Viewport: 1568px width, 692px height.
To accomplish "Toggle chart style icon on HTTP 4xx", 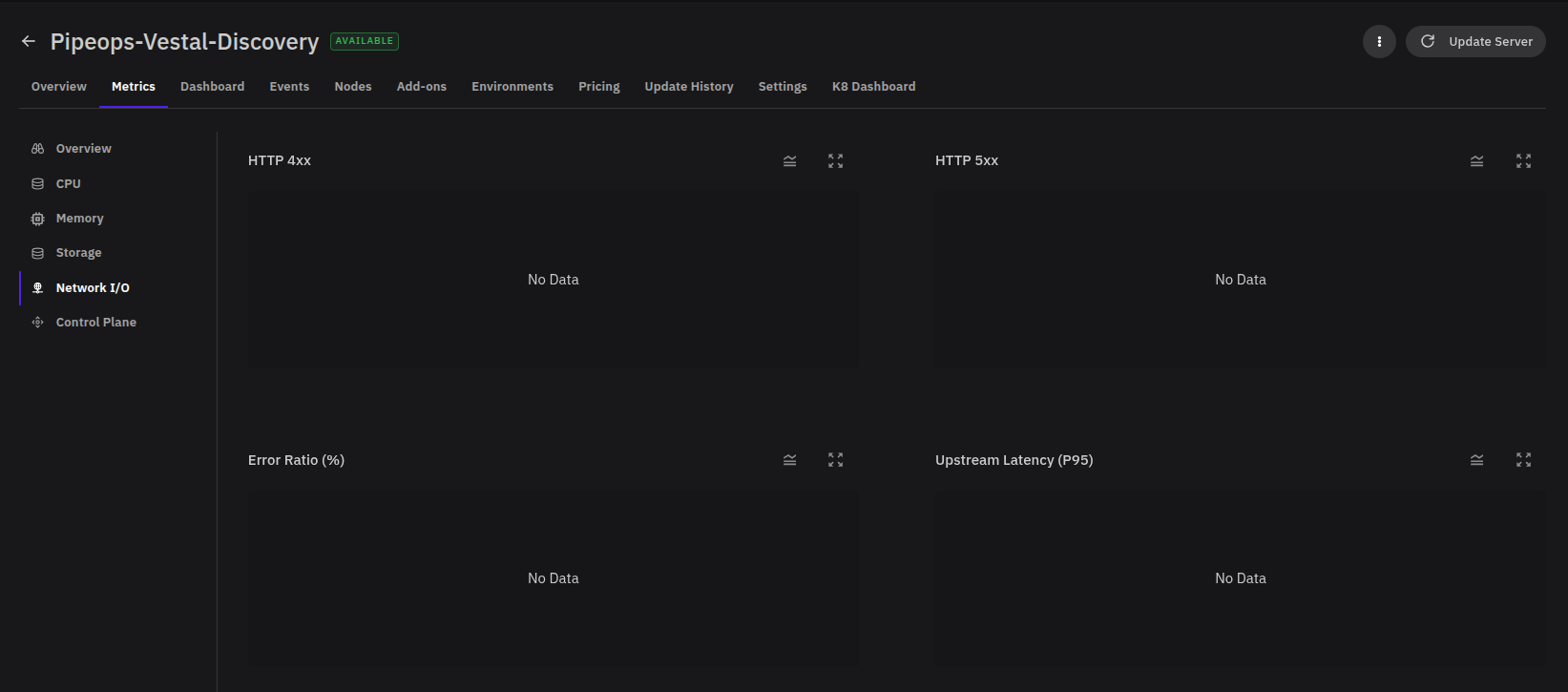I will pos(789,161).
